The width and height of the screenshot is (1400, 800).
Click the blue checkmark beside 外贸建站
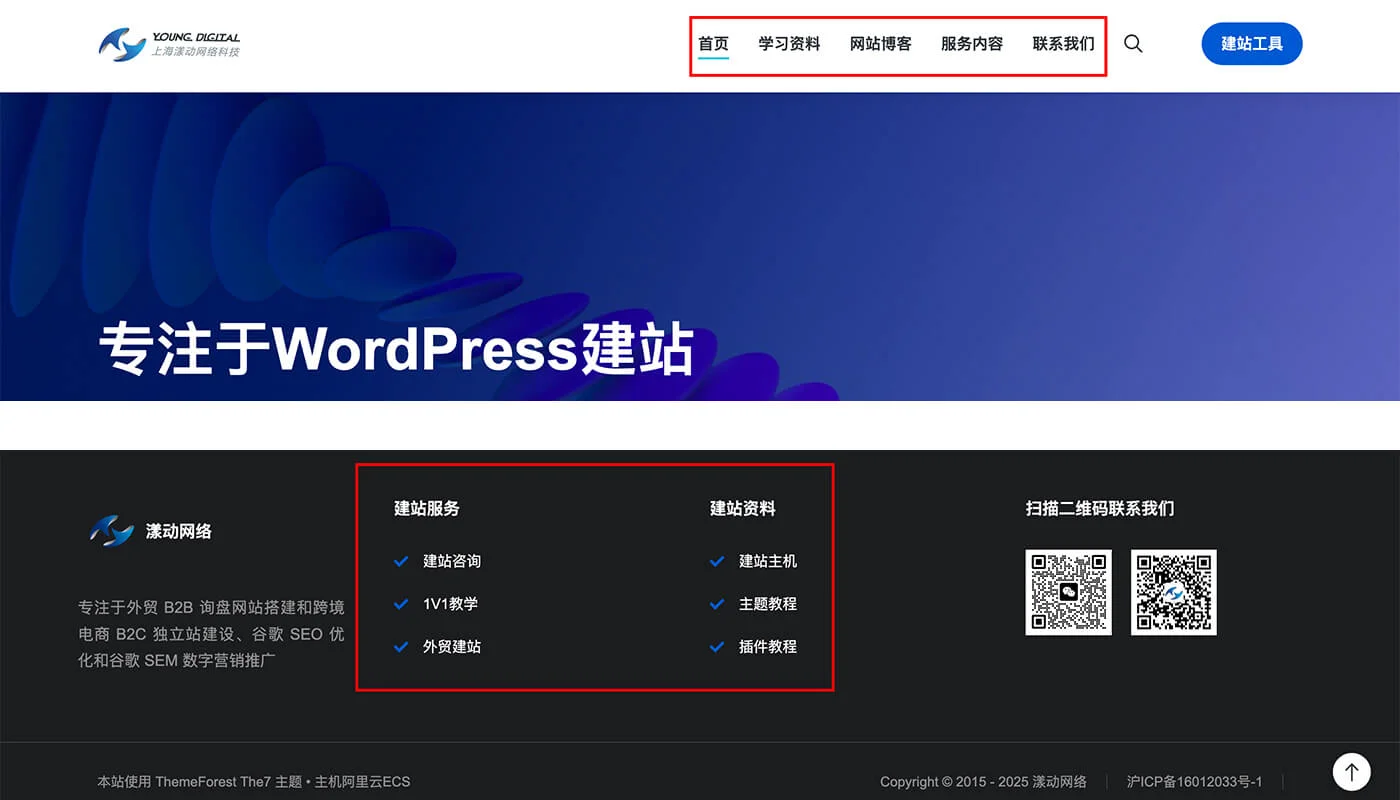click(x=403, y=646)
